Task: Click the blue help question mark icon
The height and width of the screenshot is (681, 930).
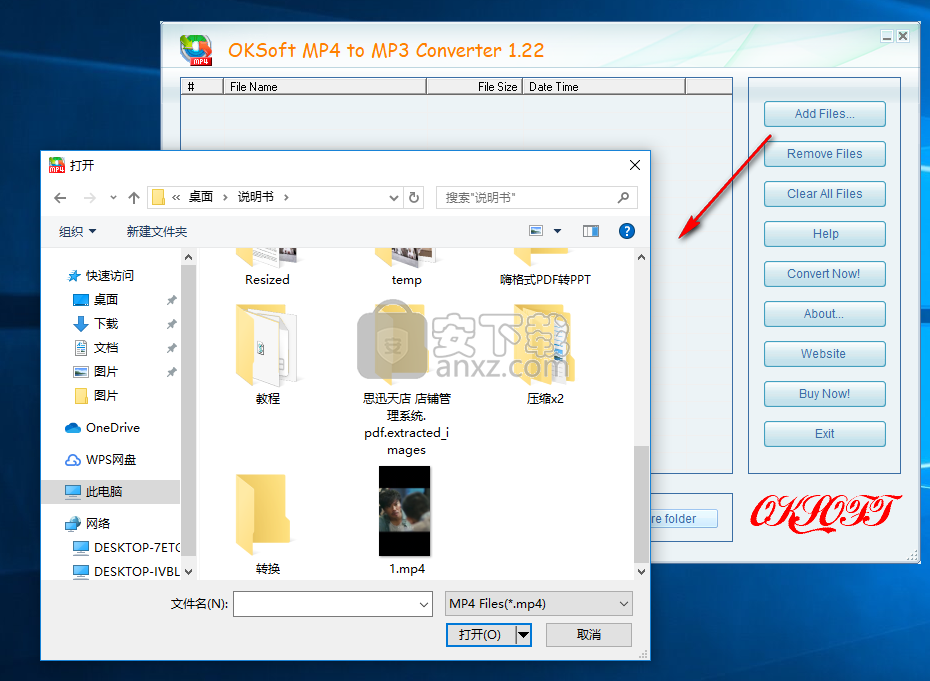Action: [627, 231]
